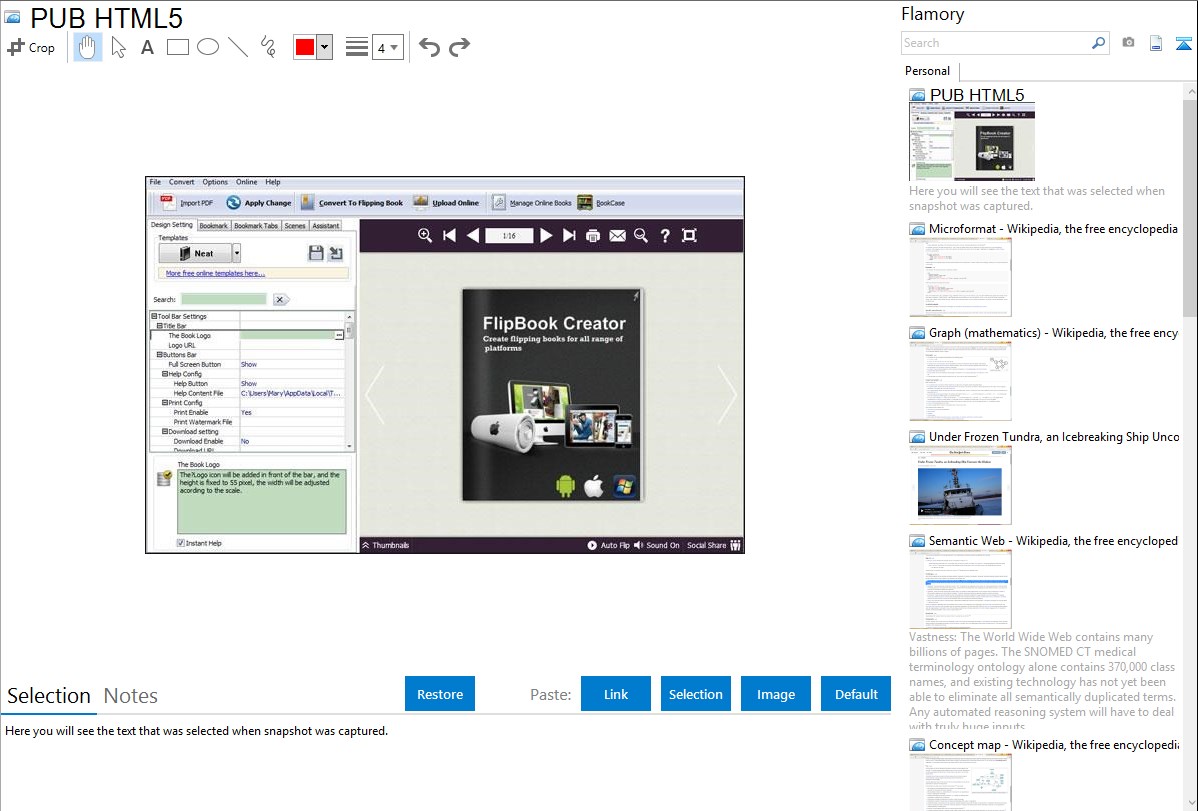Collapse the Print Config tree node

click(x=164, y=402)
